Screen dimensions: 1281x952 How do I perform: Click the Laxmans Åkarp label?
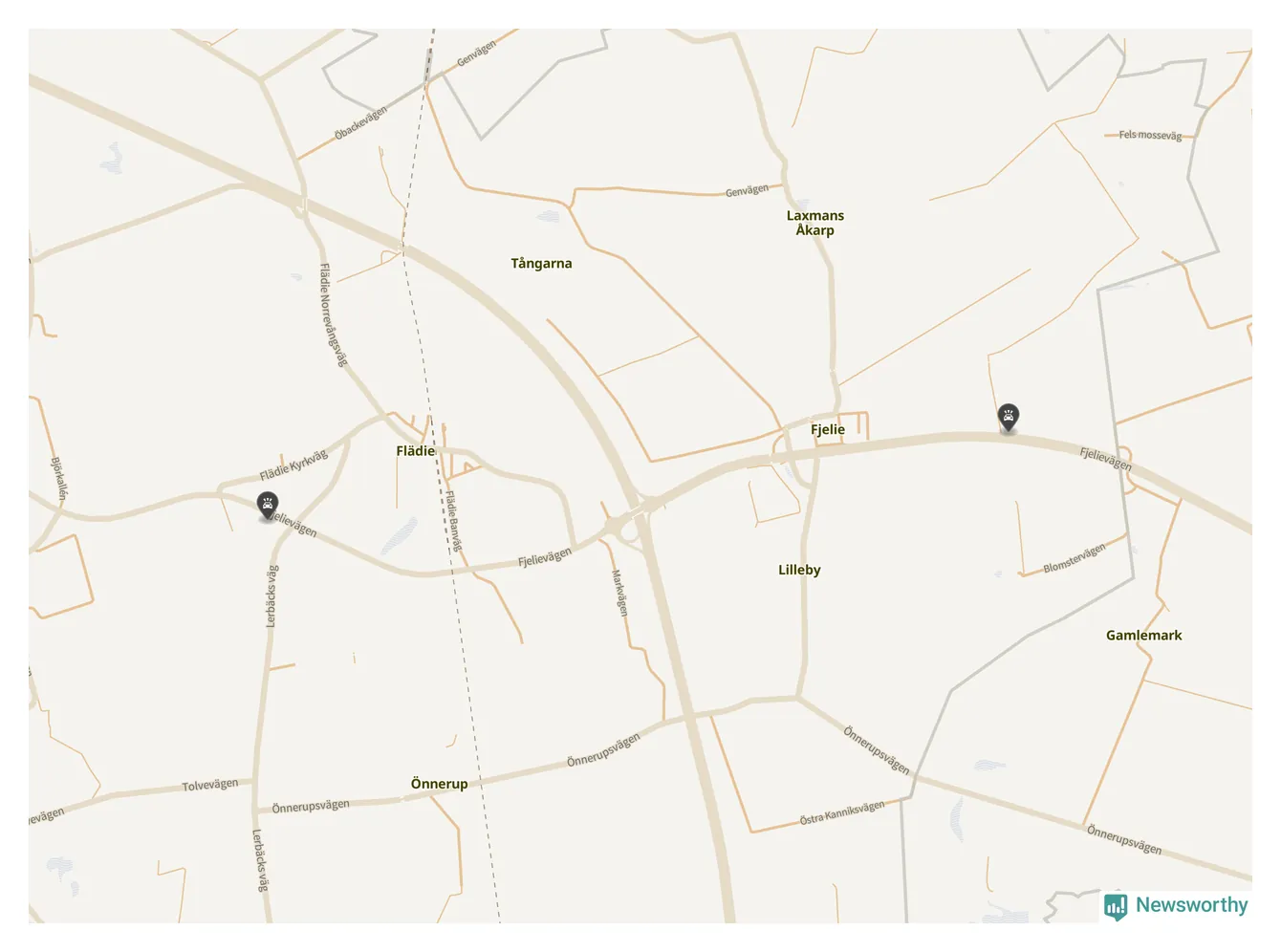[x=815, y=223]
